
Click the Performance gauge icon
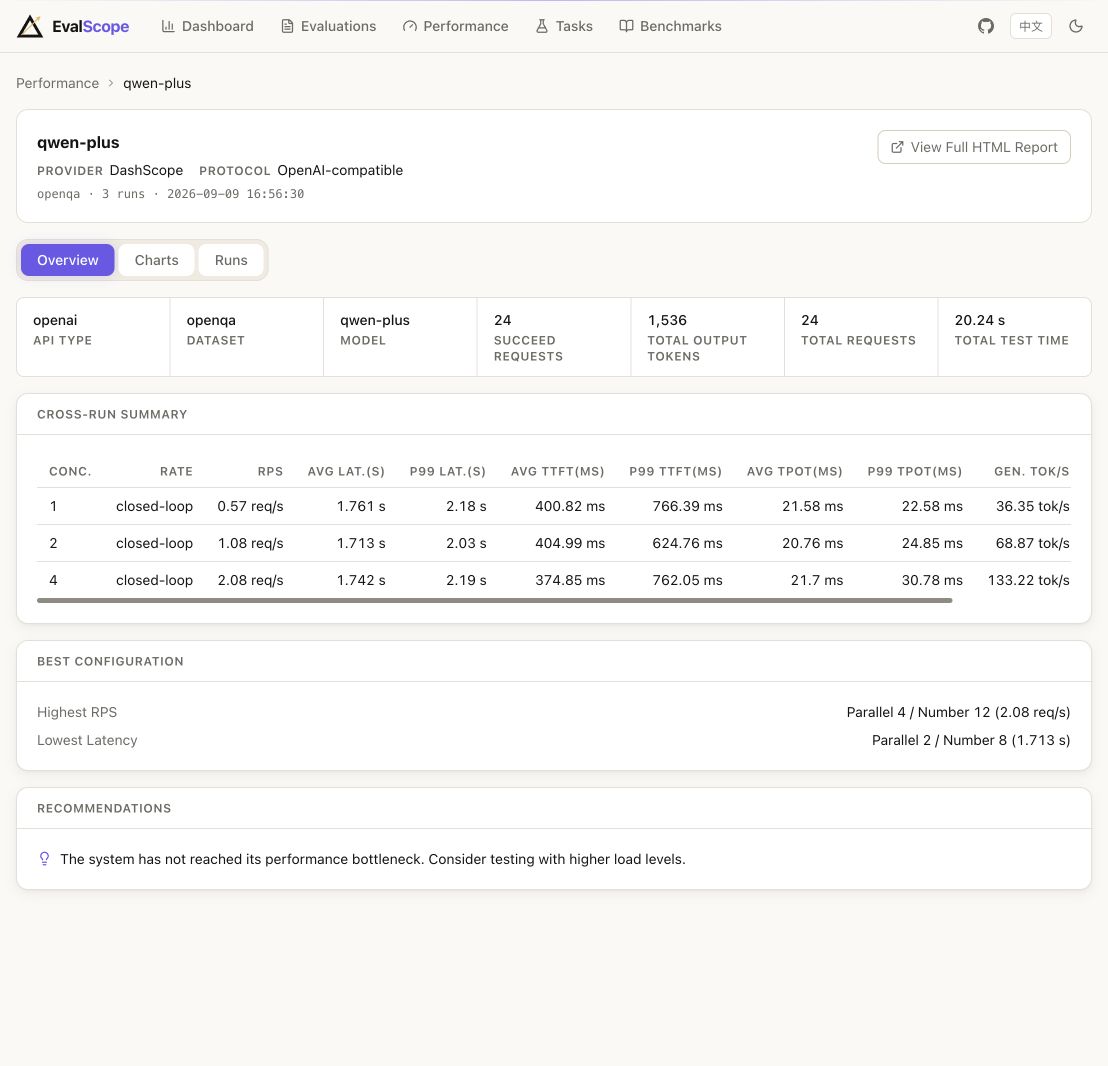[409, 26]
